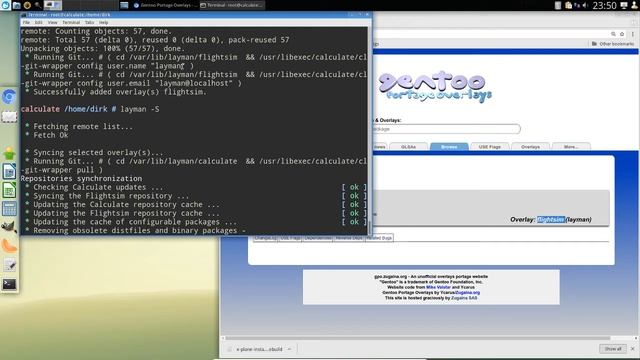
Task: Click the clipboard tray icon
Action: coord(558,5)
